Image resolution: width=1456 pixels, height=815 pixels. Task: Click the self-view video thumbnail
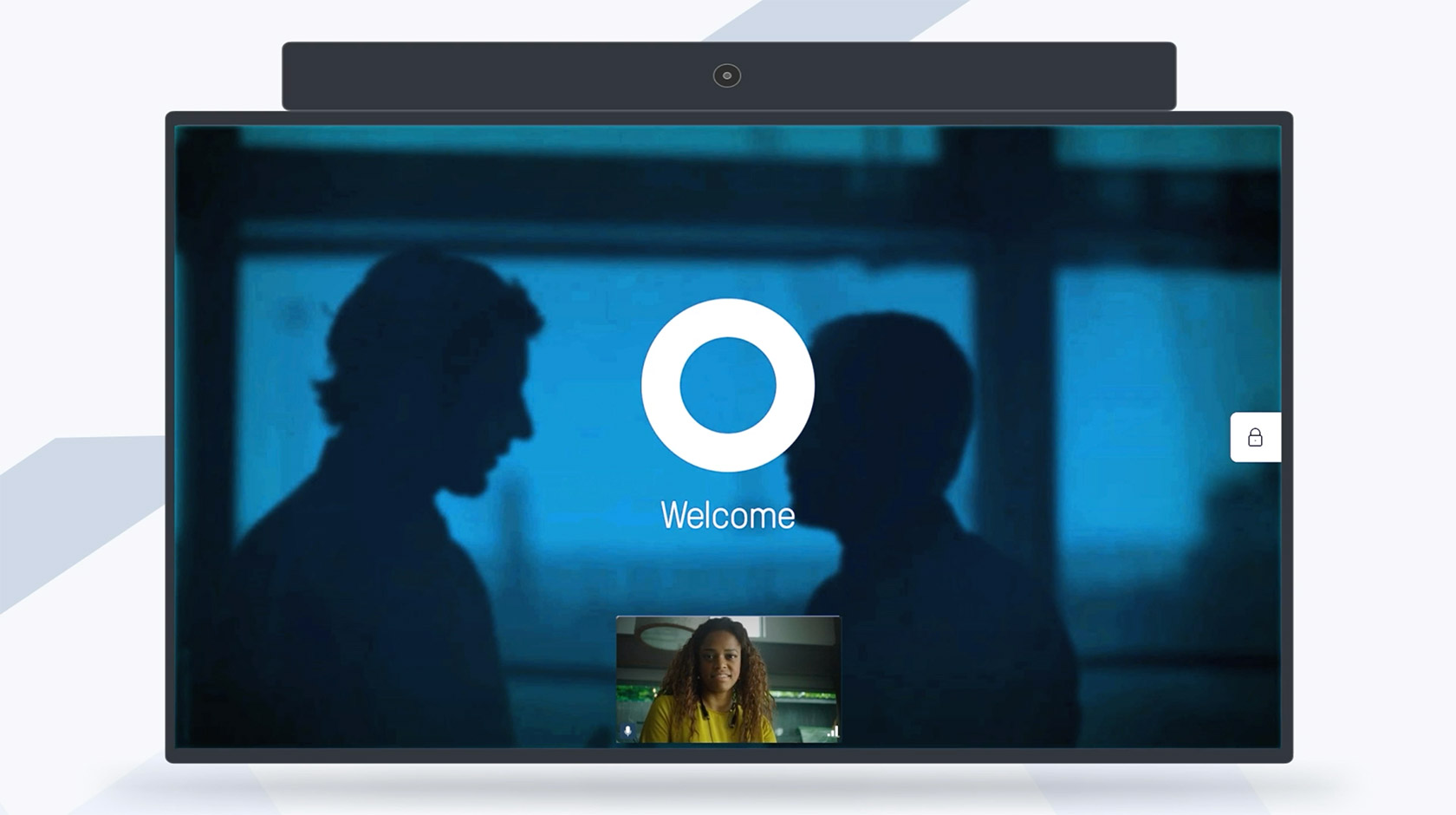click(728, 676)
